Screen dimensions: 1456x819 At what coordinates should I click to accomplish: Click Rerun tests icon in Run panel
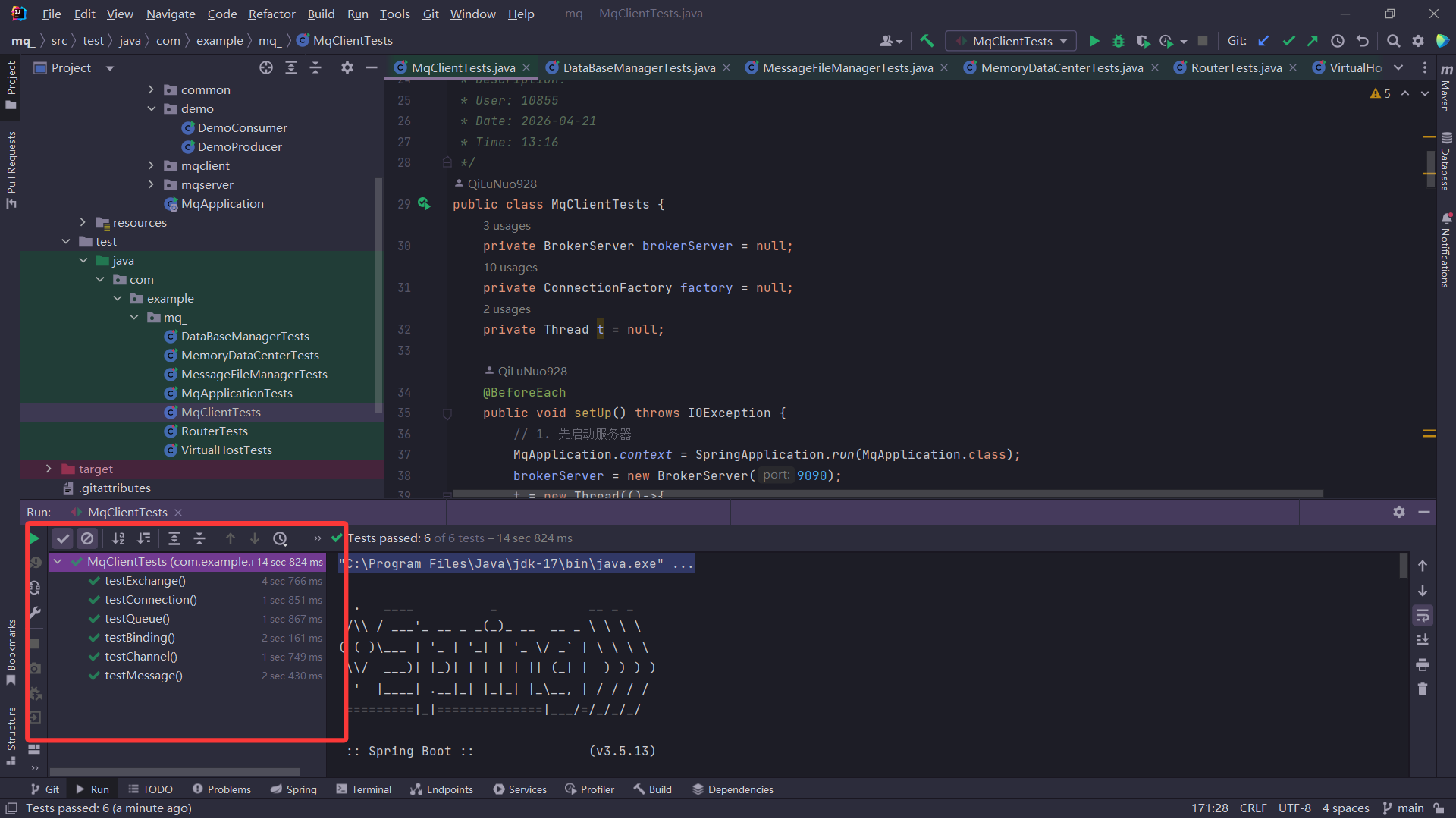tap(35, 538)
